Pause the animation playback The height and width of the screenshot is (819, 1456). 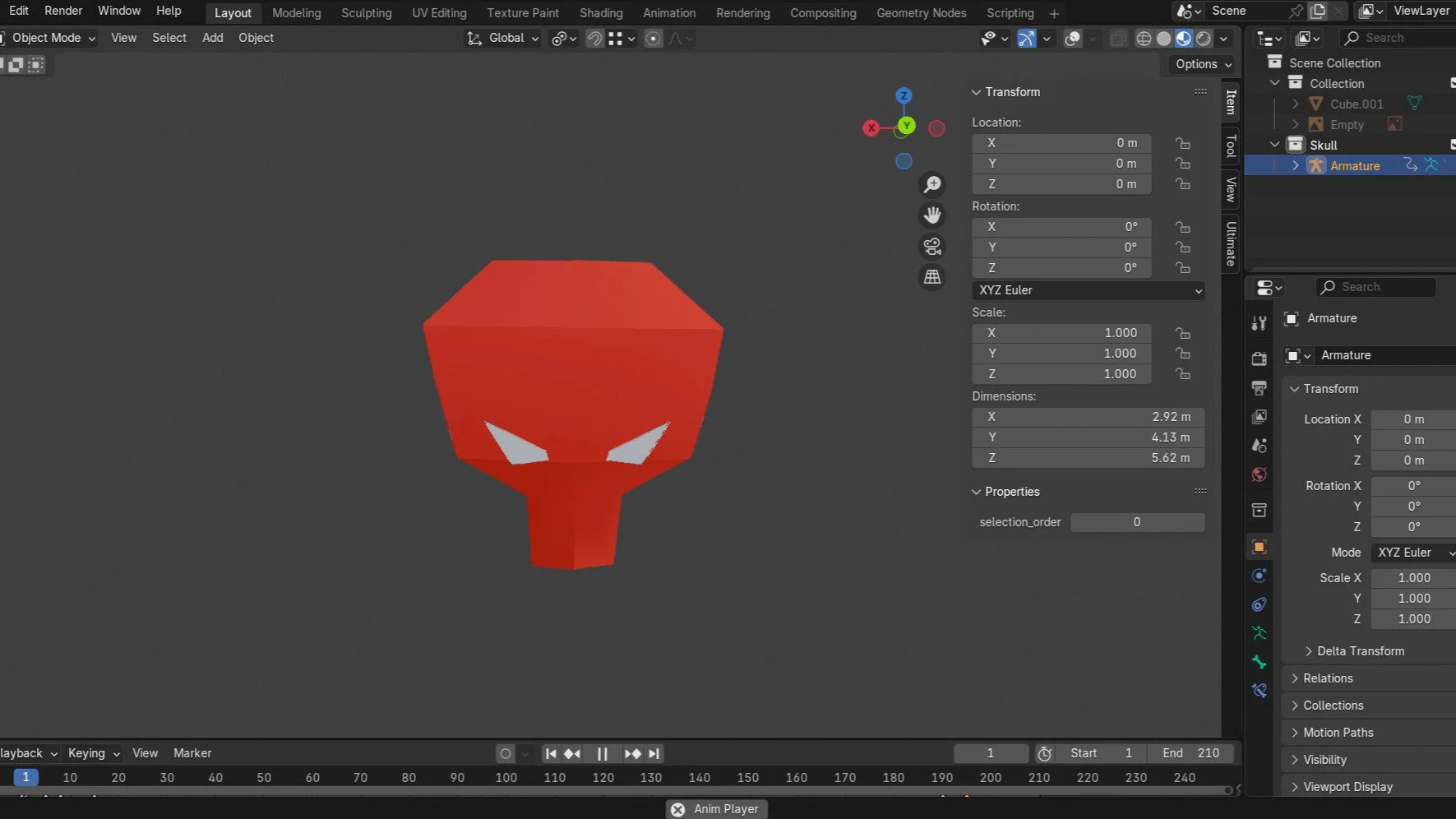pos(602,753)
